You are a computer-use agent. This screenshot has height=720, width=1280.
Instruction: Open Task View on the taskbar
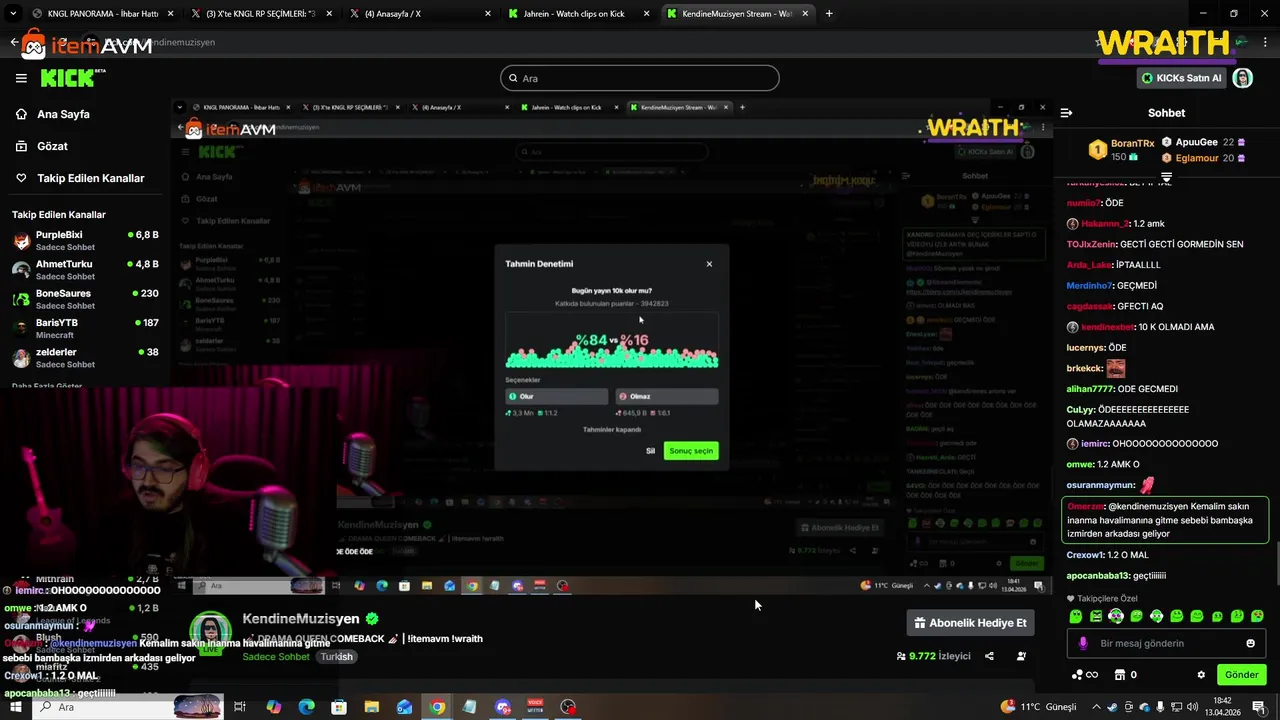(x=240, y=707)
